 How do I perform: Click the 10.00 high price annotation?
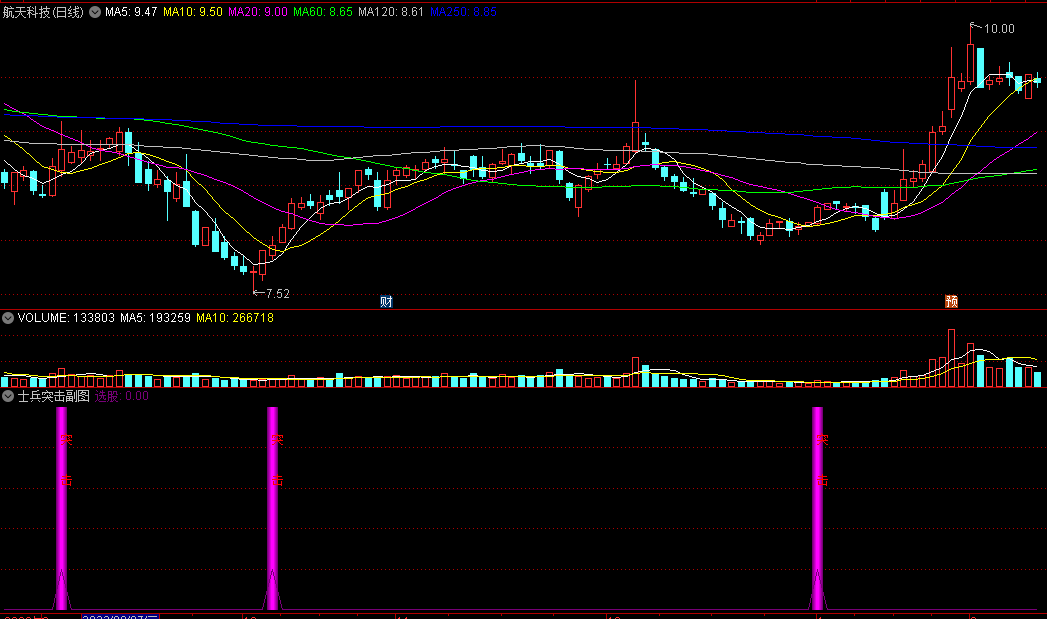coord(999,29)
